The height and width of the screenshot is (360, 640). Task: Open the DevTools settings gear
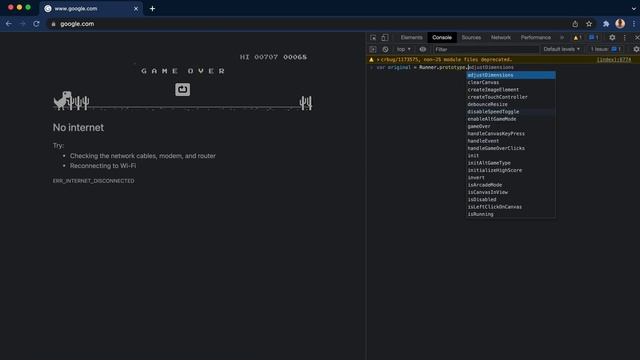click(x=612, y=38)
